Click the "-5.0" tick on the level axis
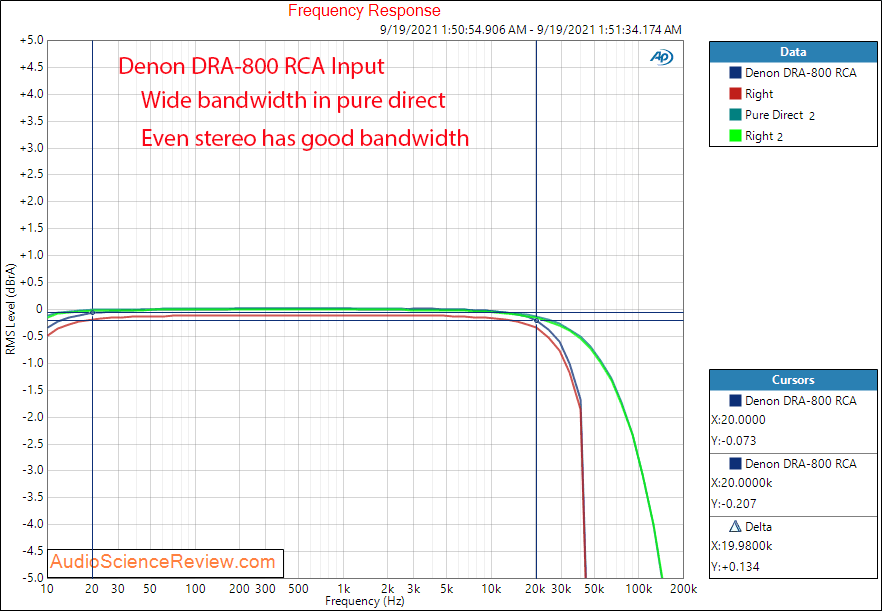The width and height of the screenshot is (882, 611). point(32,578)
